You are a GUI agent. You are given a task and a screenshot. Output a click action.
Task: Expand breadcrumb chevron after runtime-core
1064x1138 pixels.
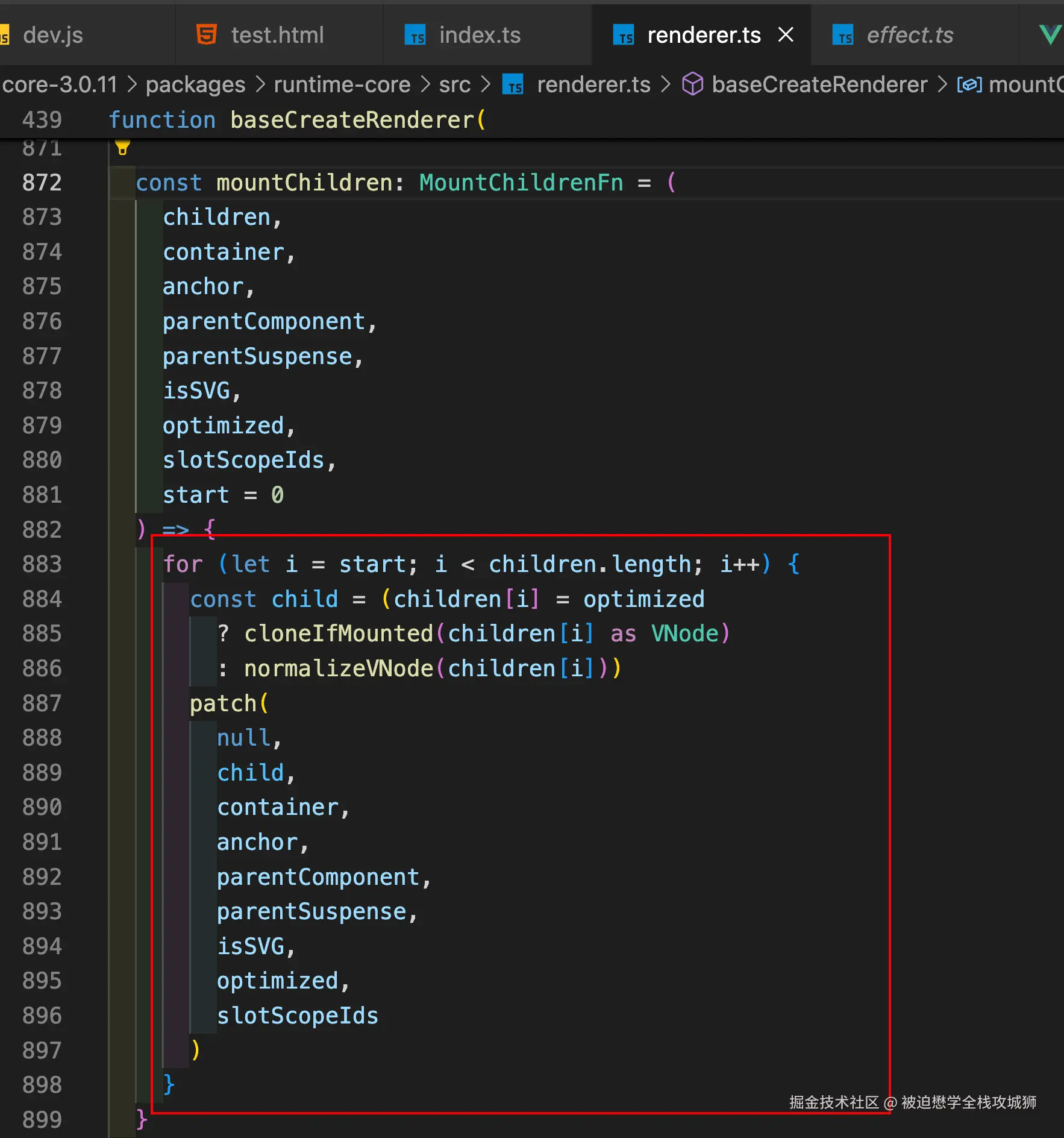pyautogui.click(x=425, y=84)
